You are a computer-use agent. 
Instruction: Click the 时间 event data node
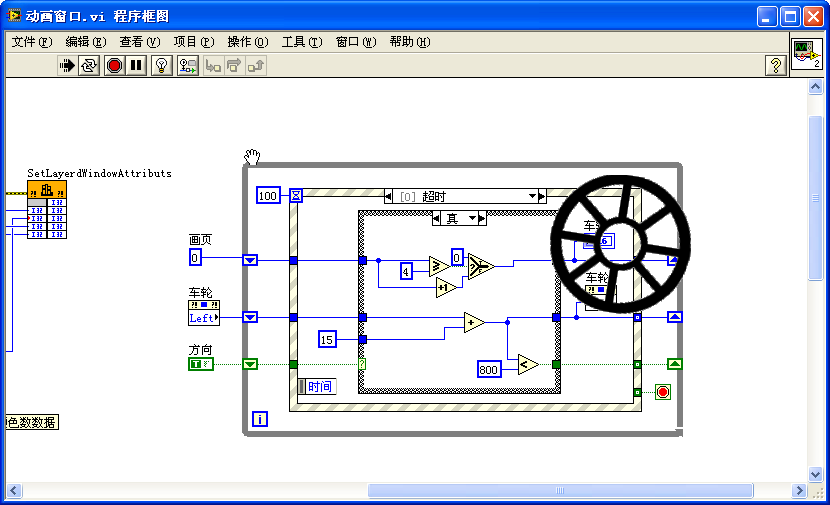[316, 387]
